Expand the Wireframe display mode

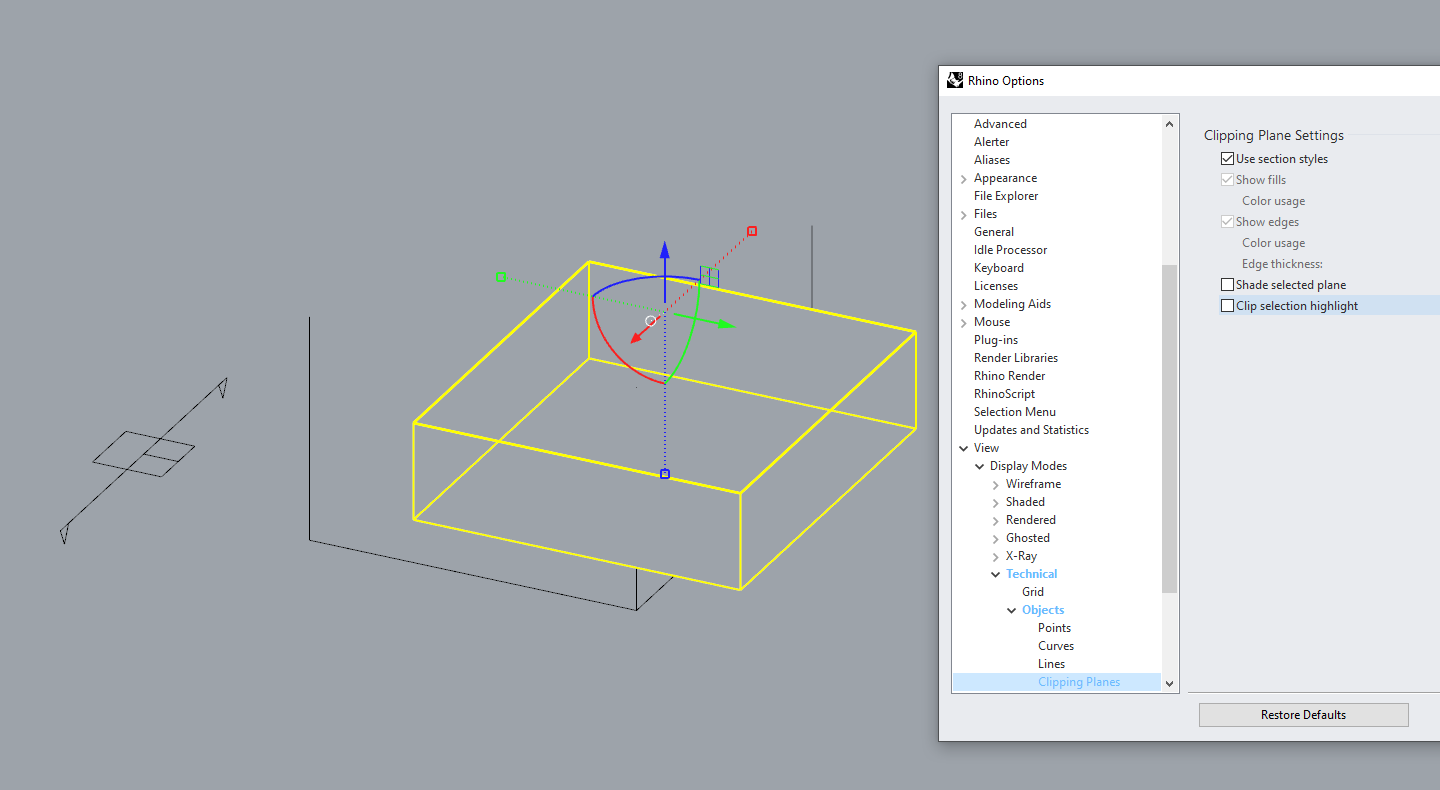(994, 483)
